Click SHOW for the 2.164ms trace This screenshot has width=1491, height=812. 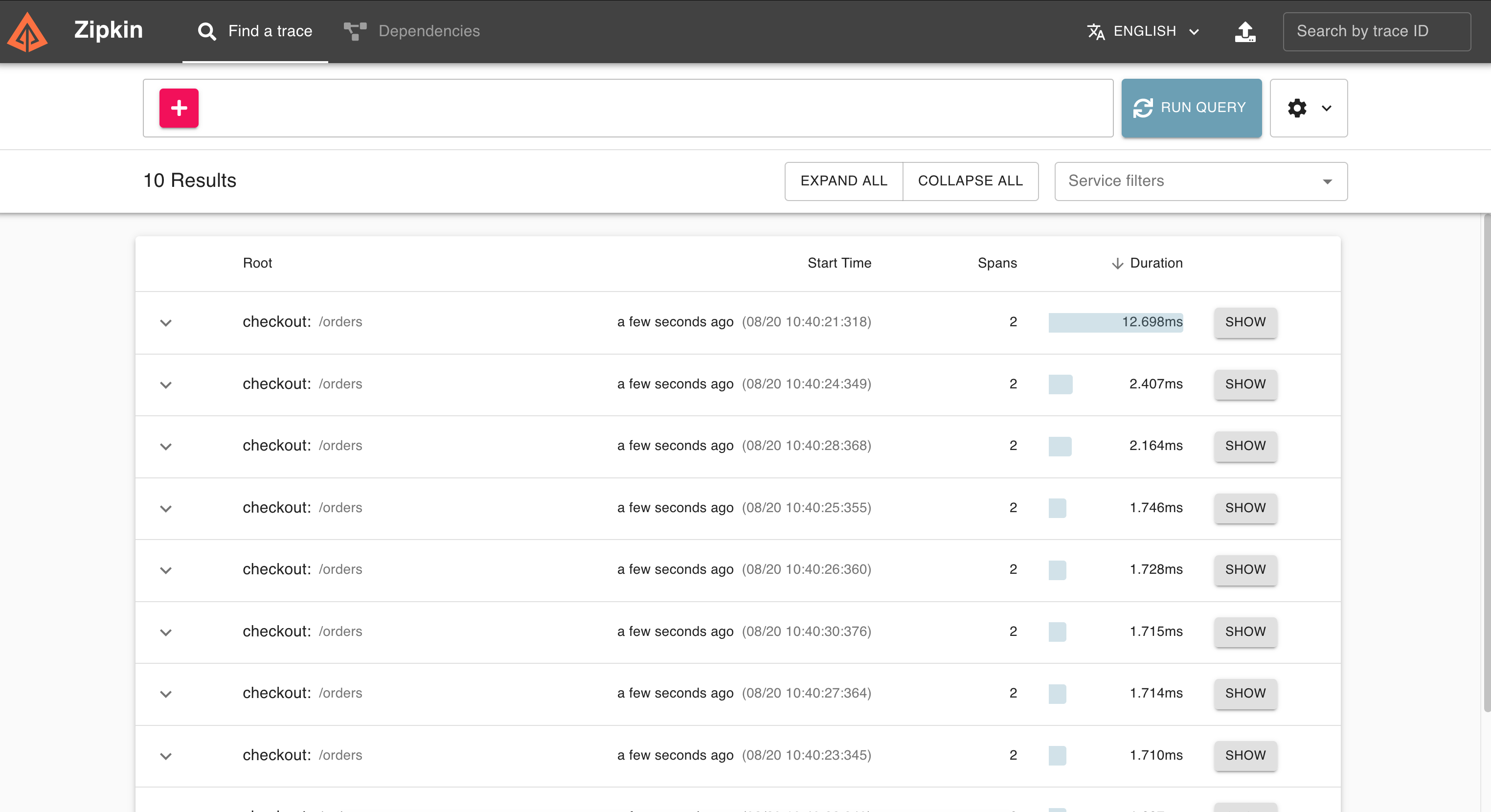(1245, 446)
